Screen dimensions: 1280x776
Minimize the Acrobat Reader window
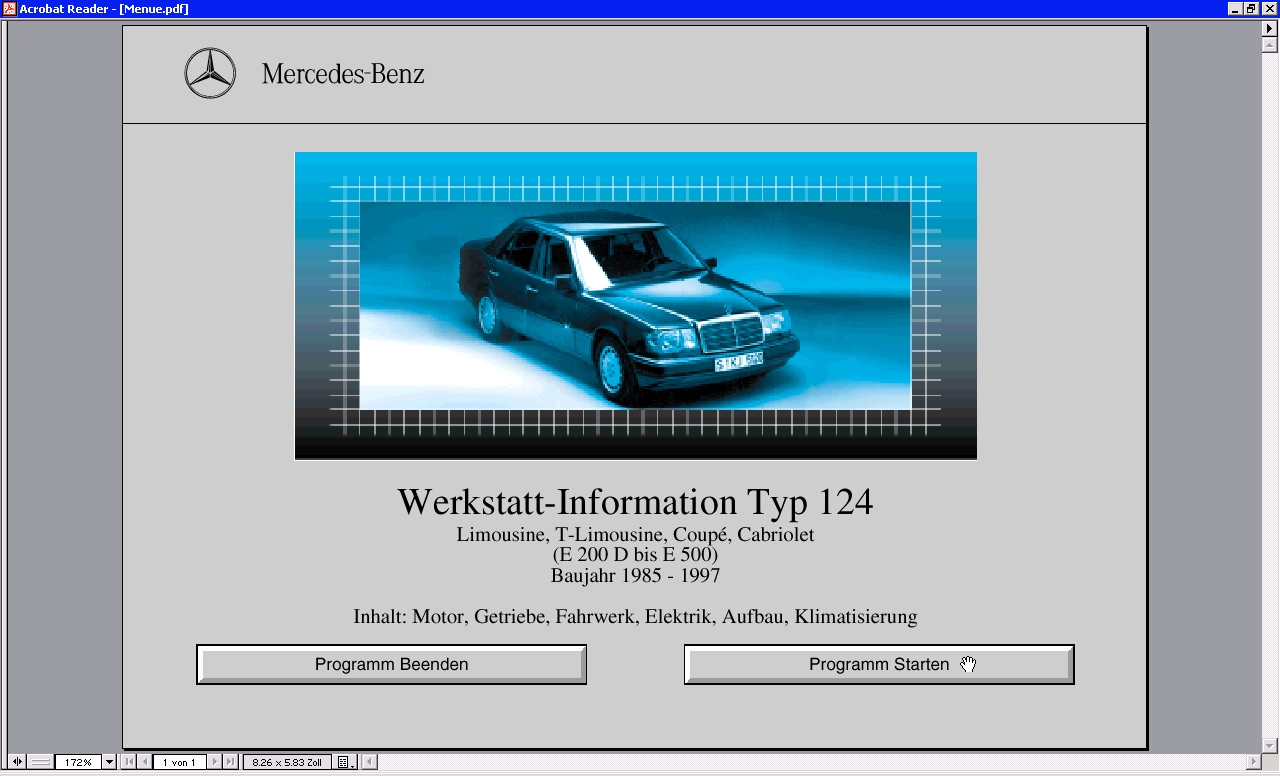coord(1235,9)
